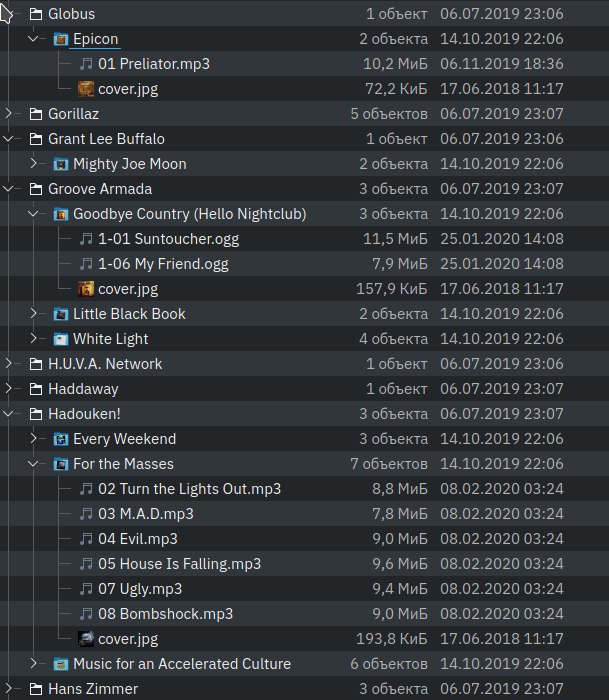Click the Groove Armada folder icon
Screen dimensions: 609x700
(x=36, y=189)
